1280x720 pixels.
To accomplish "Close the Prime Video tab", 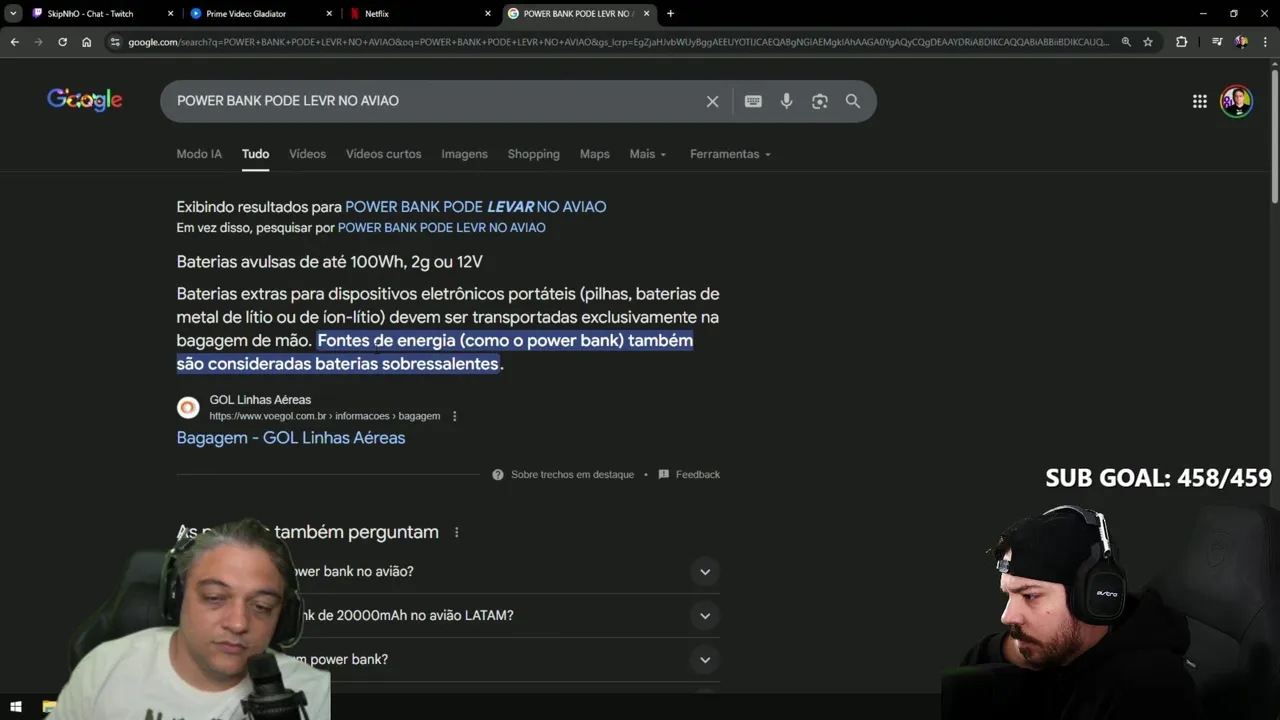I will (329, 14).
